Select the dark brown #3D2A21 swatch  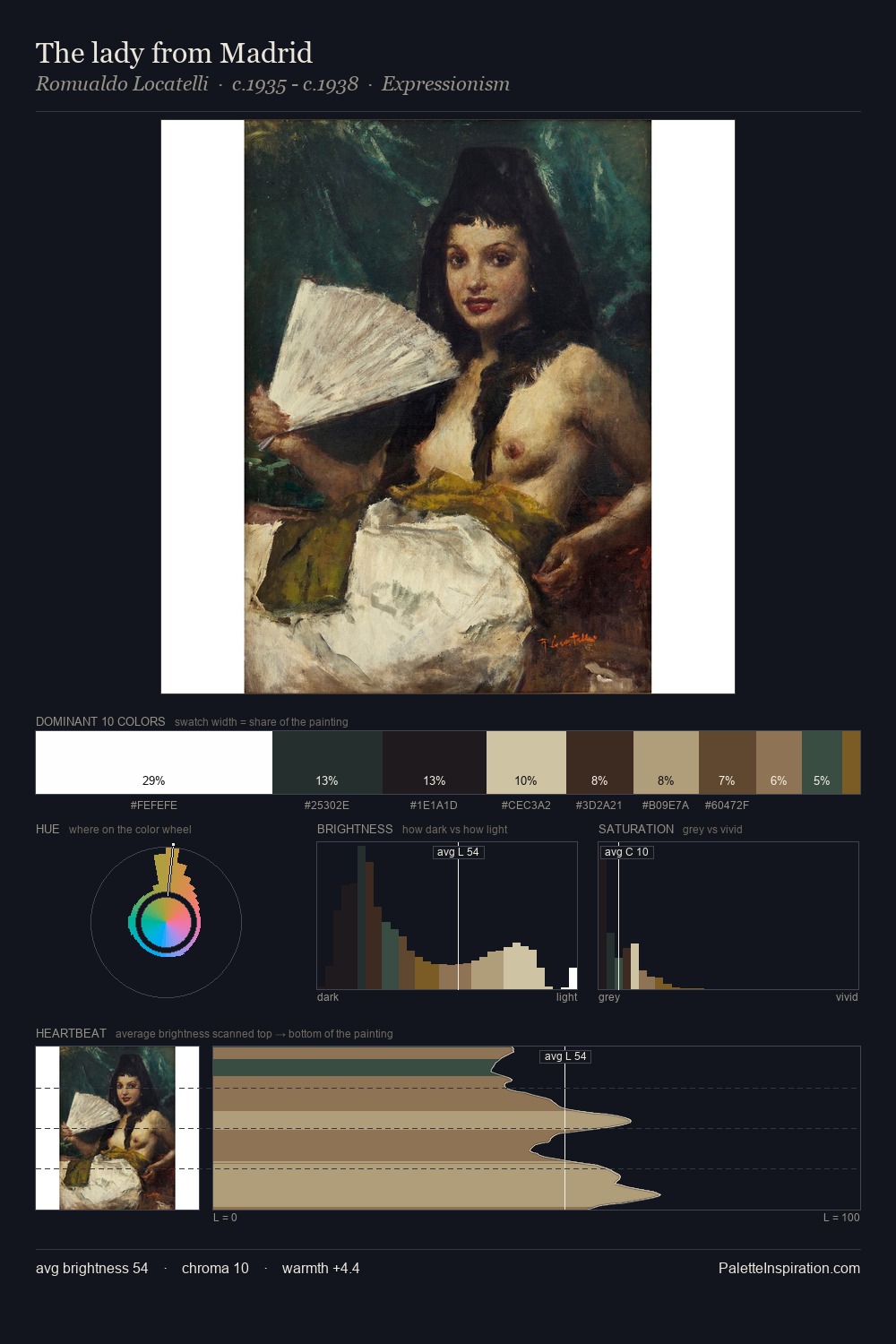[x=599, y=762]
